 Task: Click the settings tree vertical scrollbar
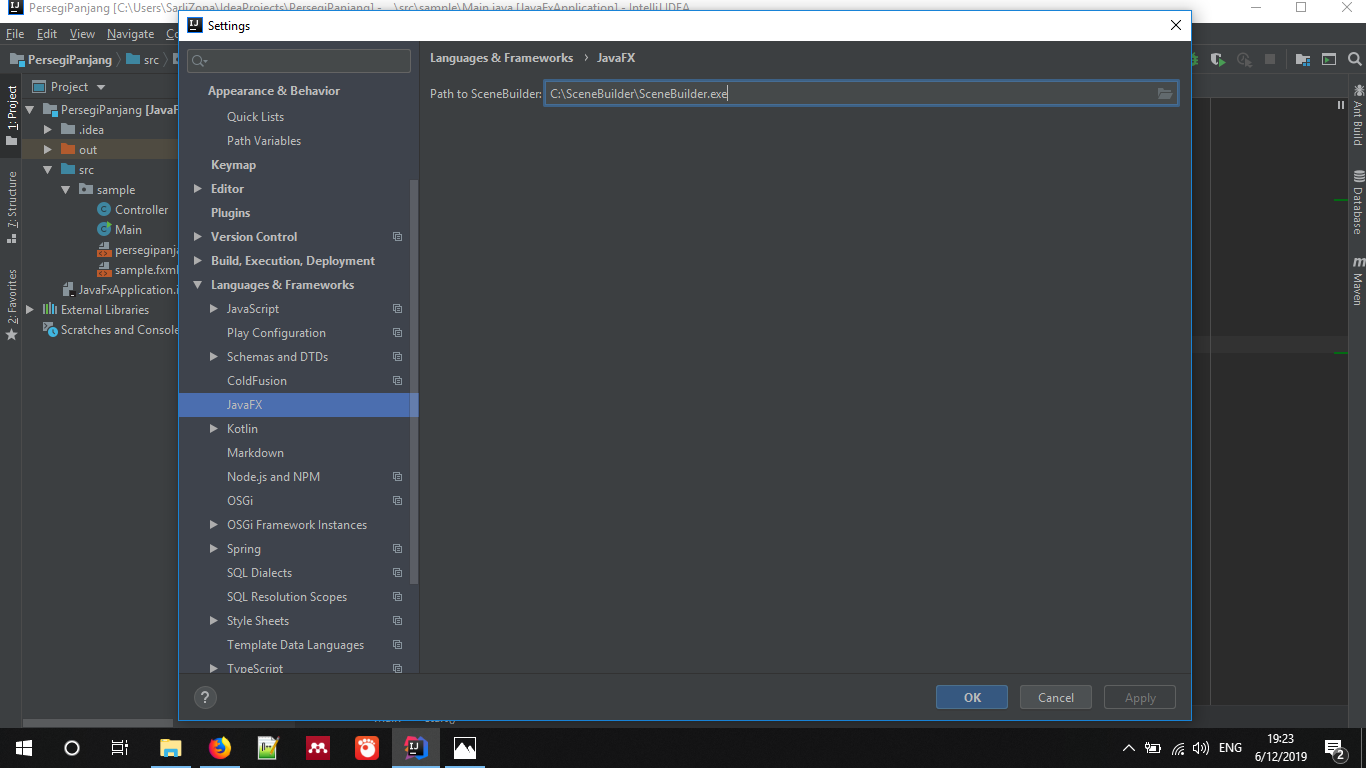pyautogui.click(x=414, y=380)
